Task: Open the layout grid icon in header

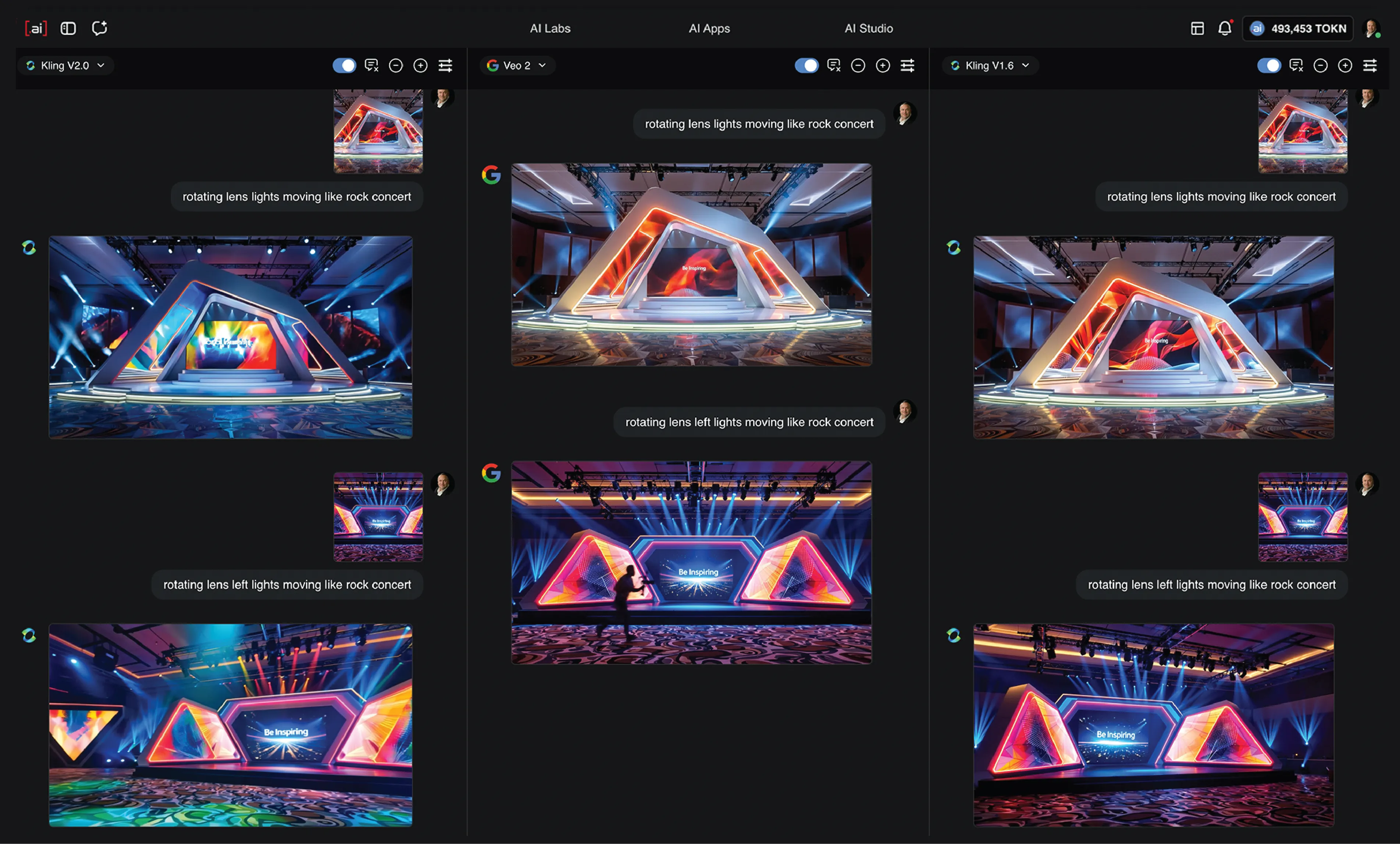Action: (x=1197, y=28)
